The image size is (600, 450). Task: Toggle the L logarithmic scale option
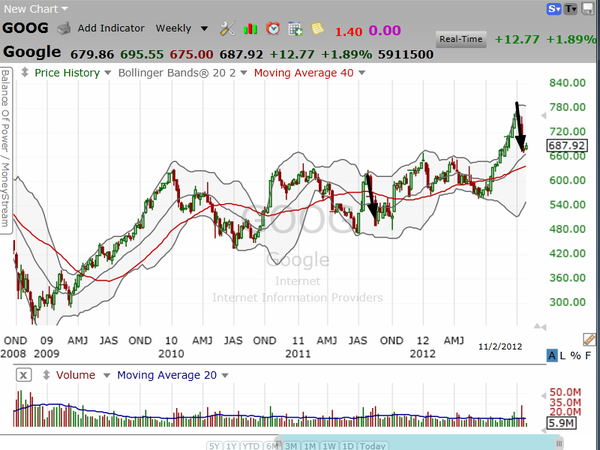[562, 355]
